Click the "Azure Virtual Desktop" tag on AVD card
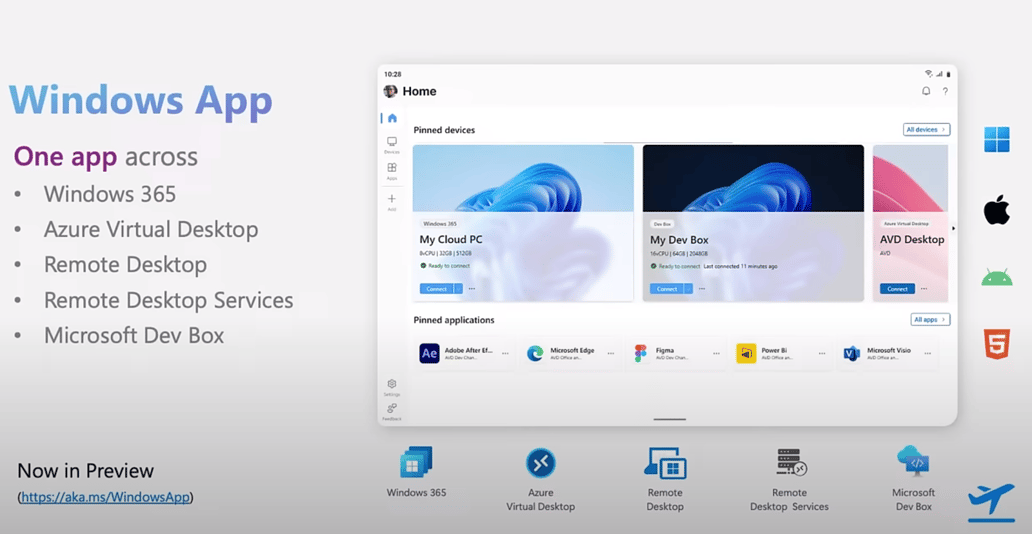The height and width of the screenshot is (534, 1032). pyautogui.click(x=906, y=224)
